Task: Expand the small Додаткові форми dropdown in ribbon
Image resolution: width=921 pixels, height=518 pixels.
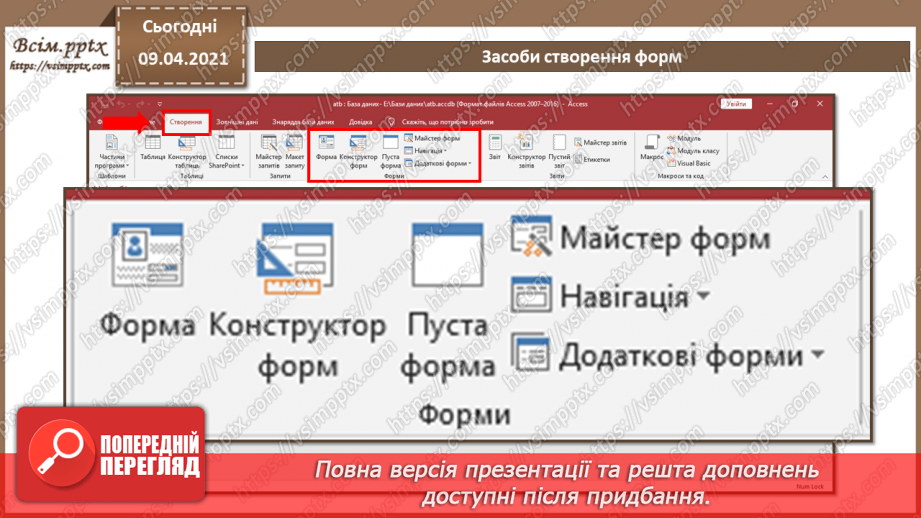Action: point(440,163)
